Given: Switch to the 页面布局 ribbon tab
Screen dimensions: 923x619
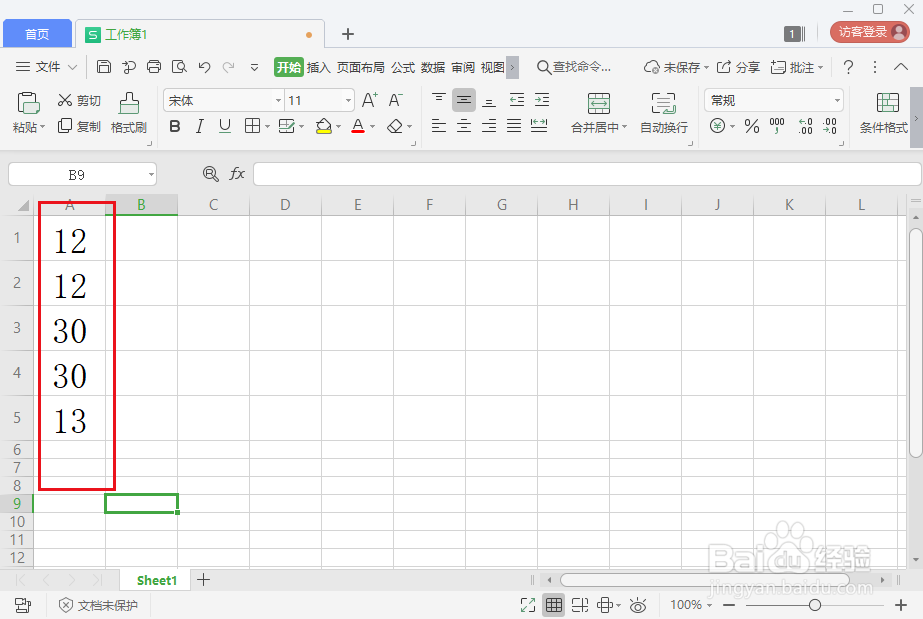Looking at the screenshot, I should [360, 68].
